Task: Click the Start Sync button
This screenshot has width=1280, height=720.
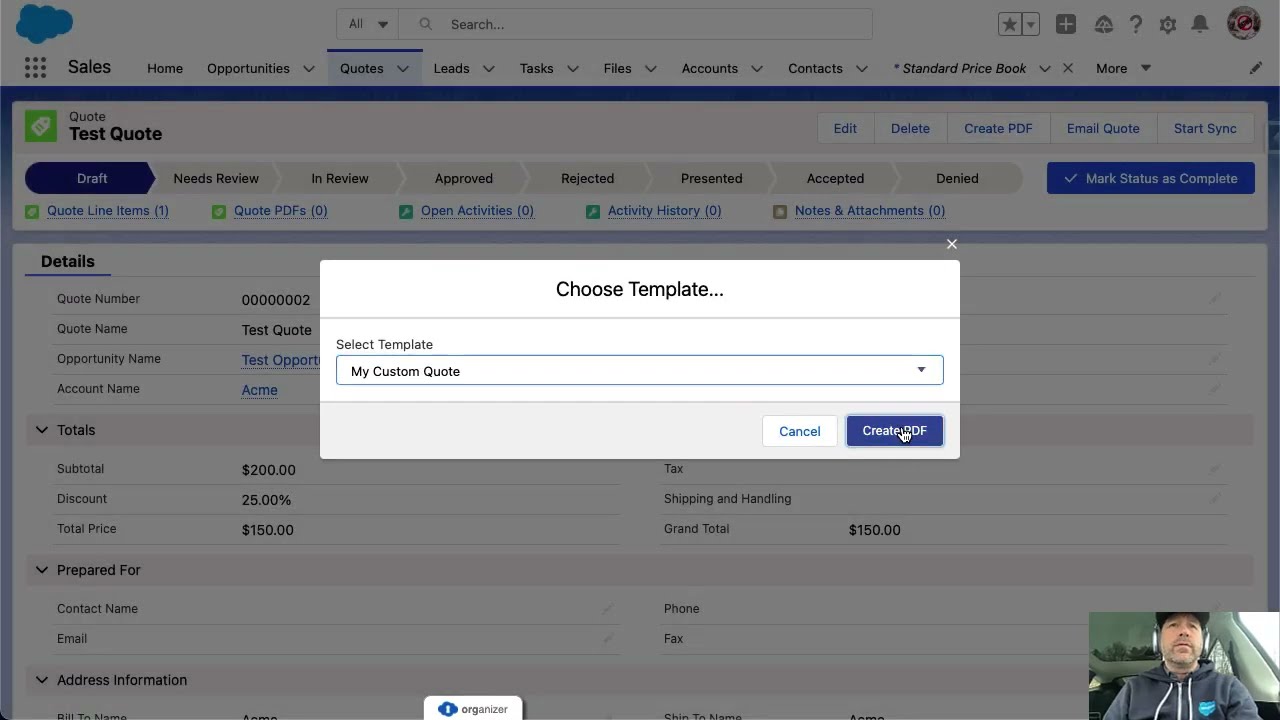Action: [x=1205, y=128]
